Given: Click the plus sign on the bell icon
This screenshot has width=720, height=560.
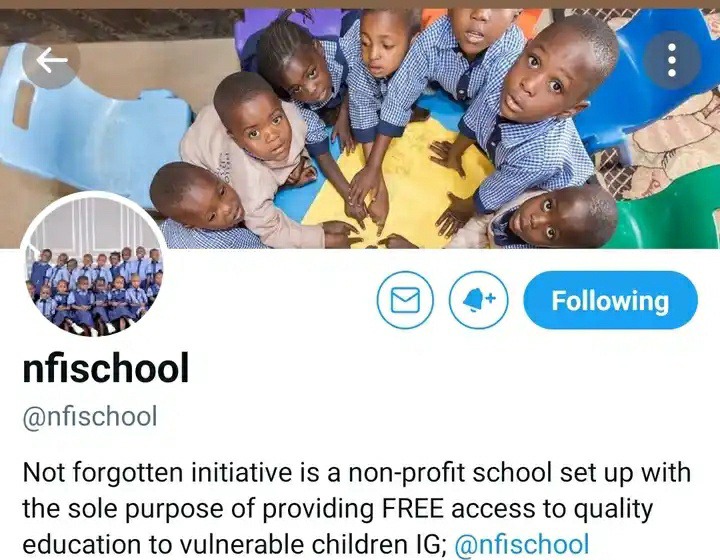Looking at the screenshot, I should (x=491, y=297).
